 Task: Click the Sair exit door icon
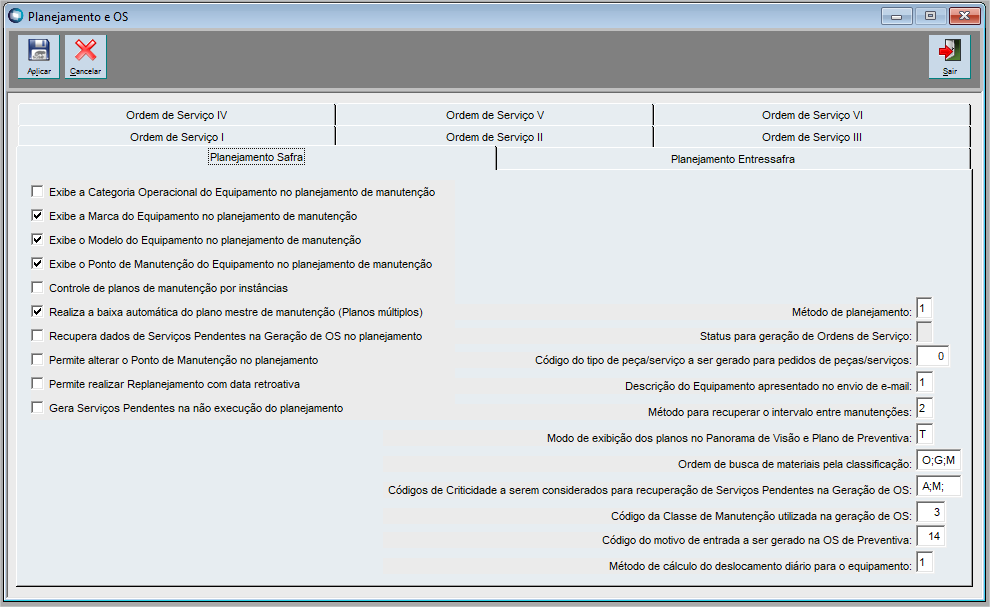pyautogui.click(x=949, y=56)
